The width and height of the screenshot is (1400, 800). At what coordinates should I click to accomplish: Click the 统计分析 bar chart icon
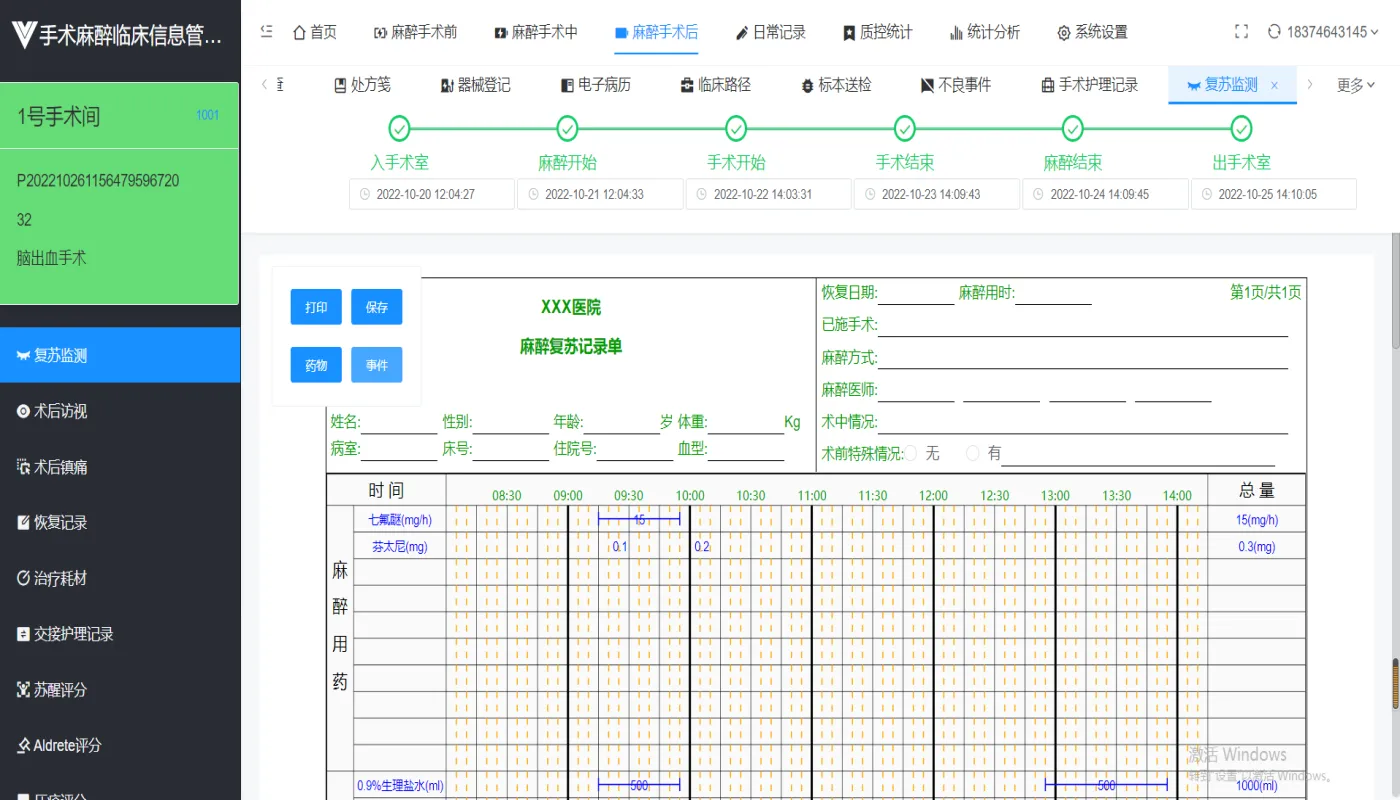tap(956, 33)
